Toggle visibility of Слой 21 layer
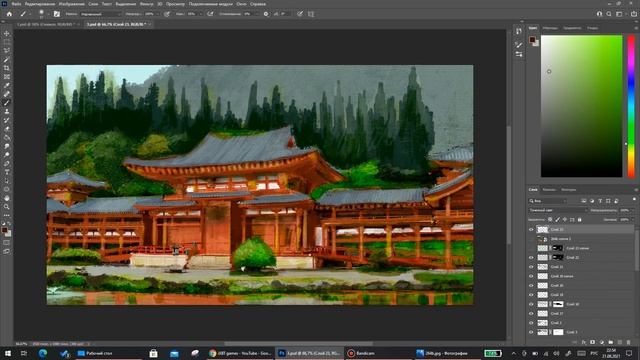 click(531, 267)
